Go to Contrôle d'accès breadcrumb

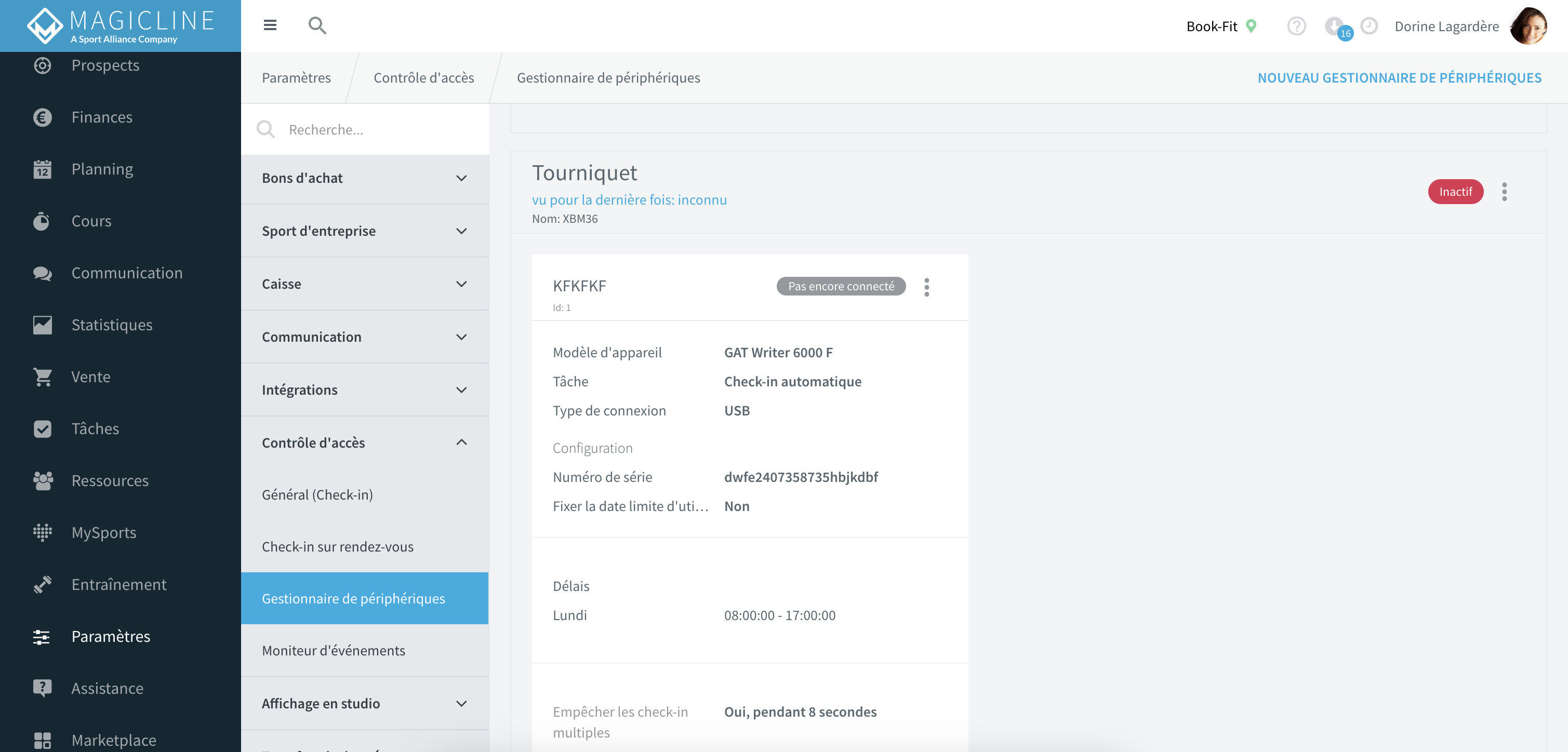click(x=423, y=78)
